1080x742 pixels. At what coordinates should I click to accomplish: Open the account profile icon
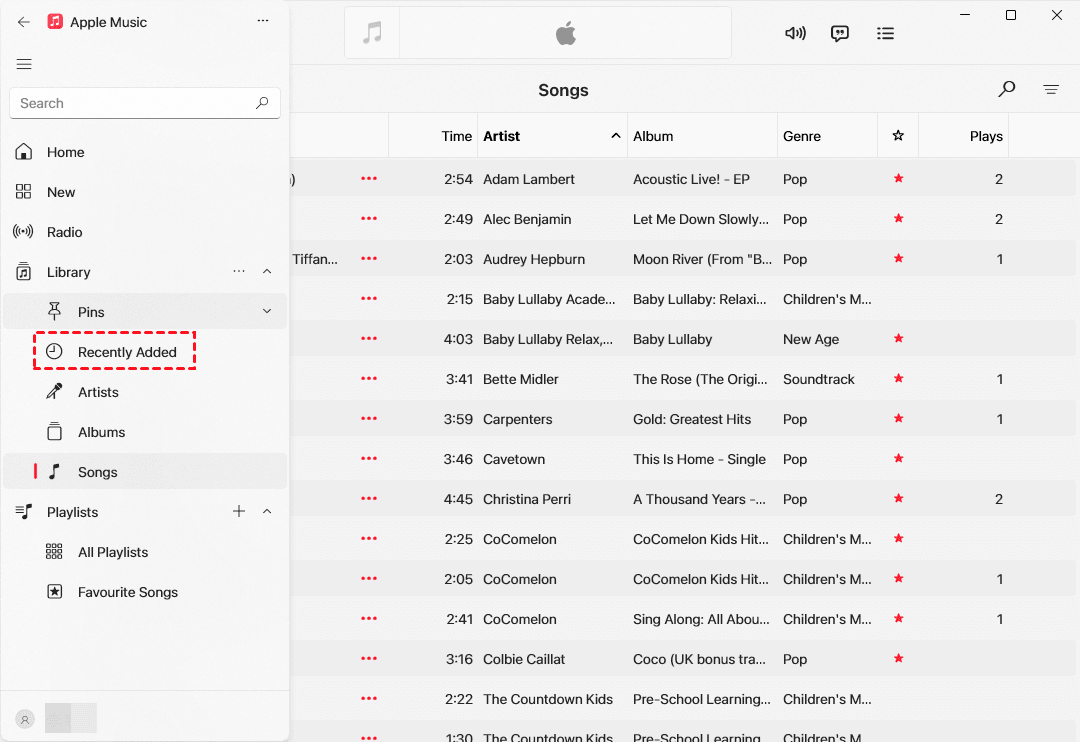25,719
